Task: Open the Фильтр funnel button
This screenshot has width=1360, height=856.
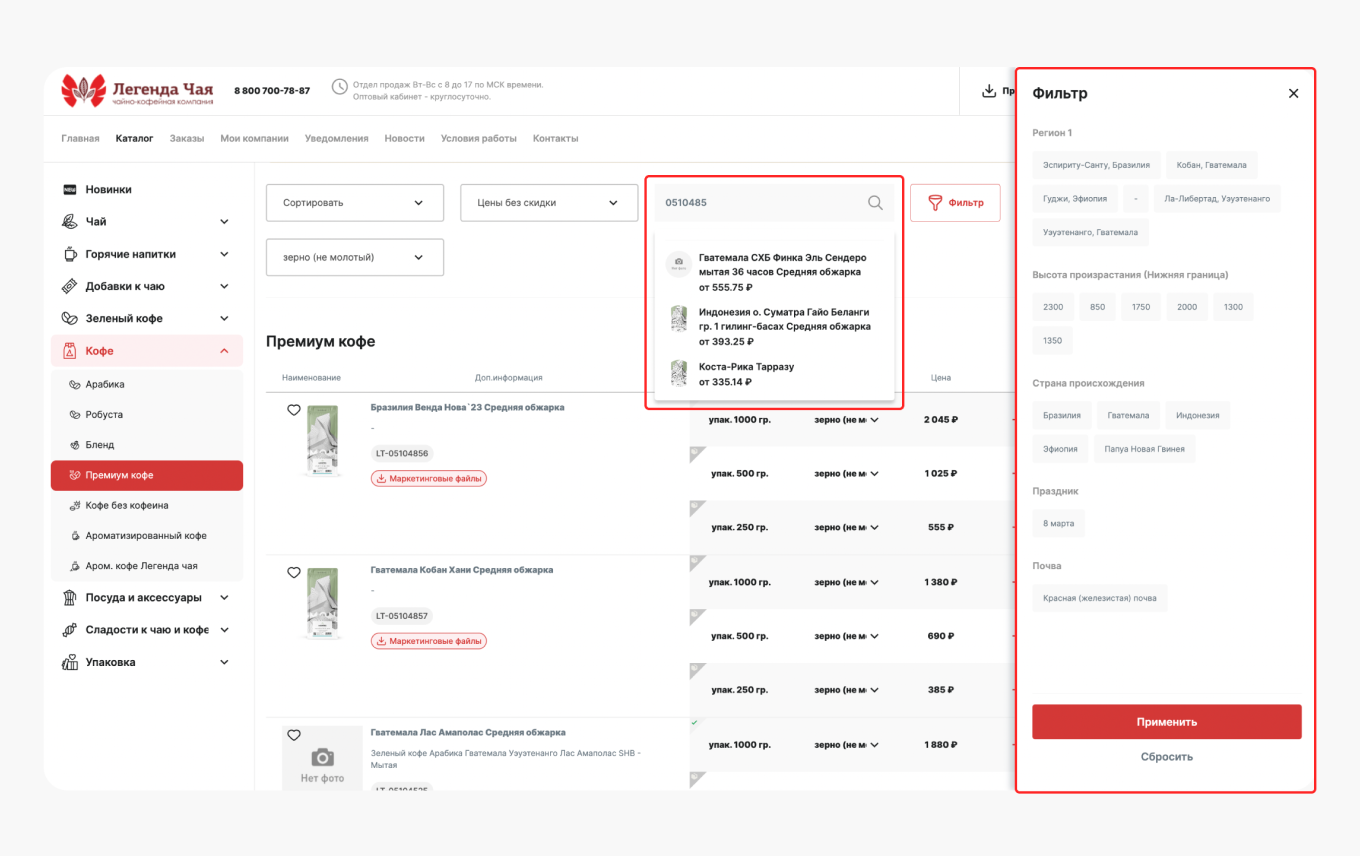Action: coord(955,203)
